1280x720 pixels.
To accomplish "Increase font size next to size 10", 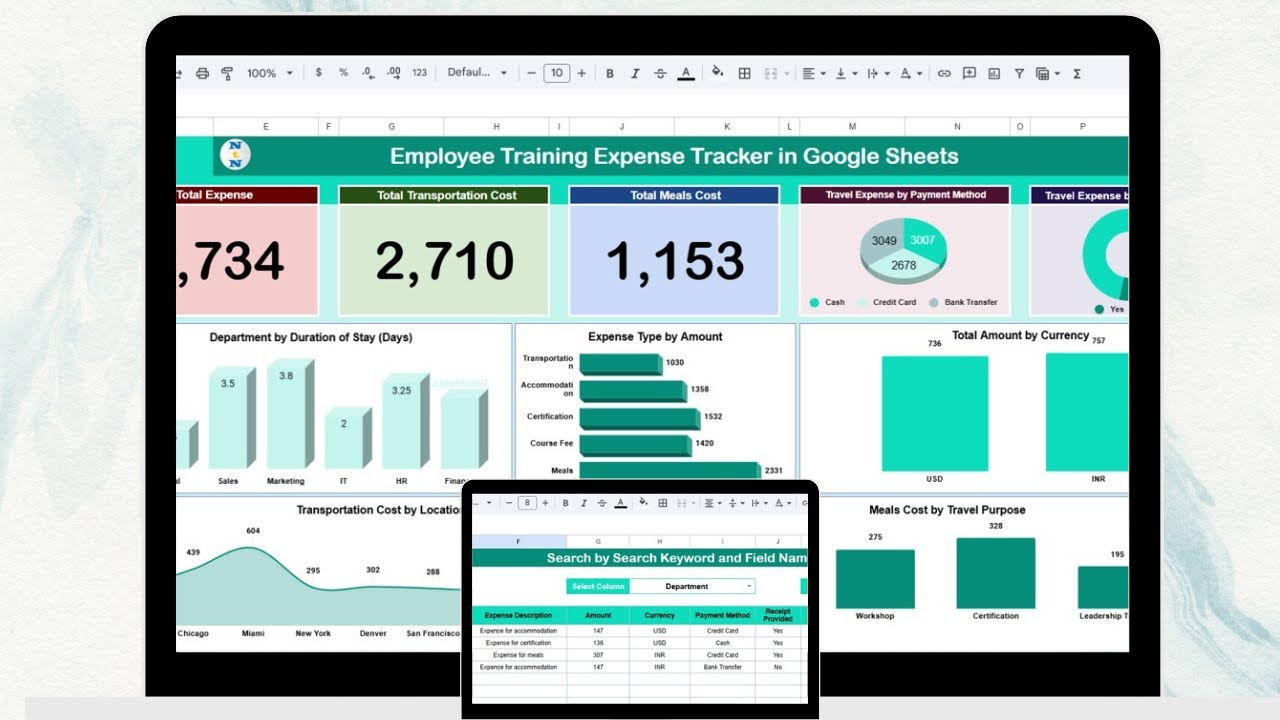I will 582,73.
